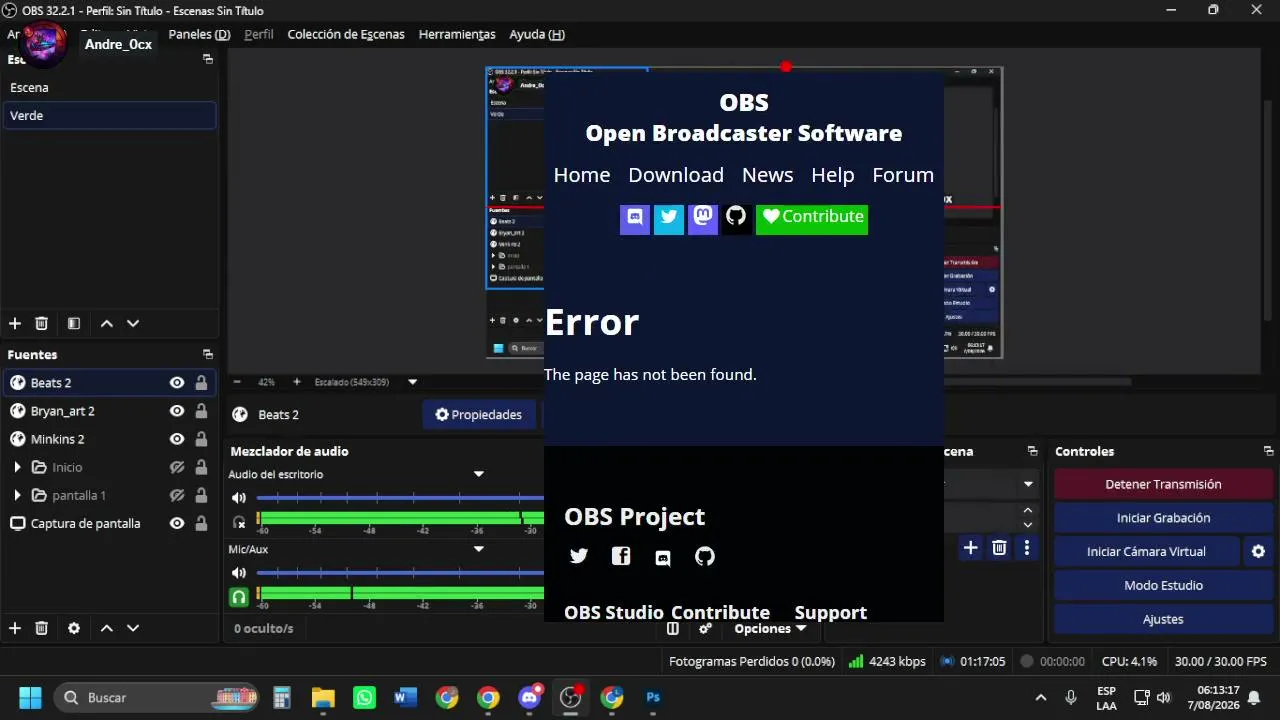Image resolution: width=1280 pixels, height=720 pixels.
Task: Zoom out the preview with minus icon
Action: (237, 382)
